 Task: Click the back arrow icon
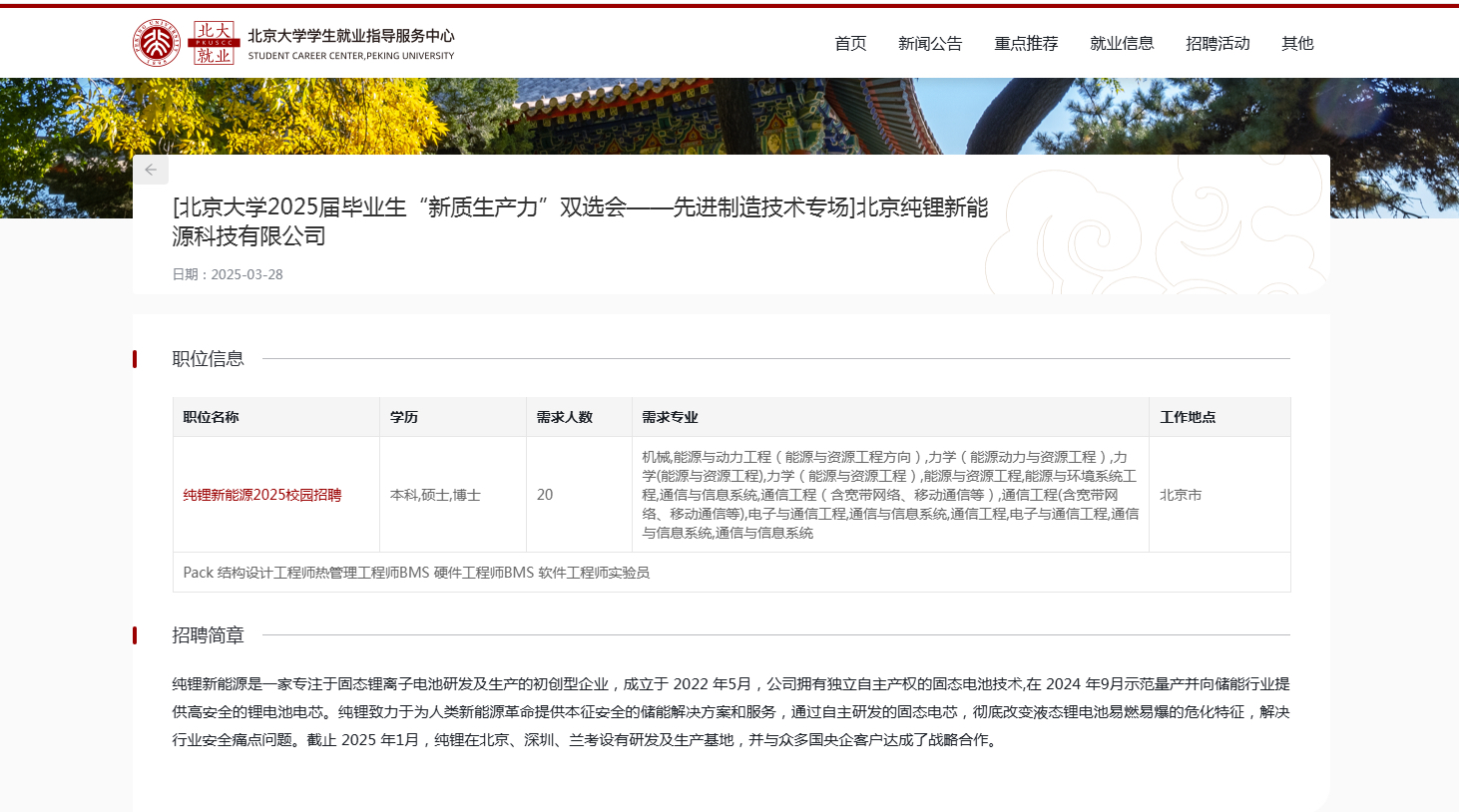coord(151,170)
